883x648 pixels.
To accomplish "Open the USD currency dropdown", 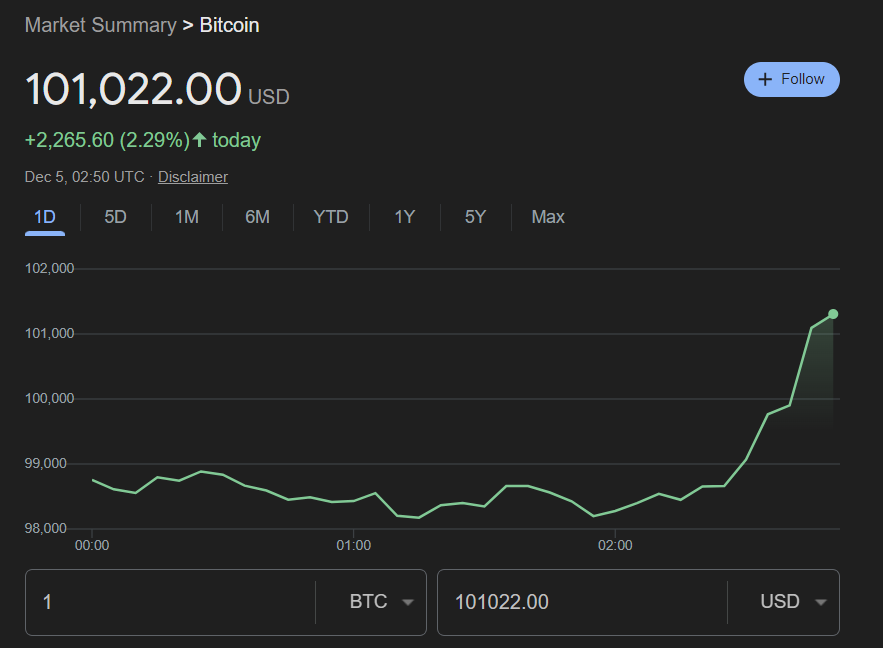I will (793, 602).
